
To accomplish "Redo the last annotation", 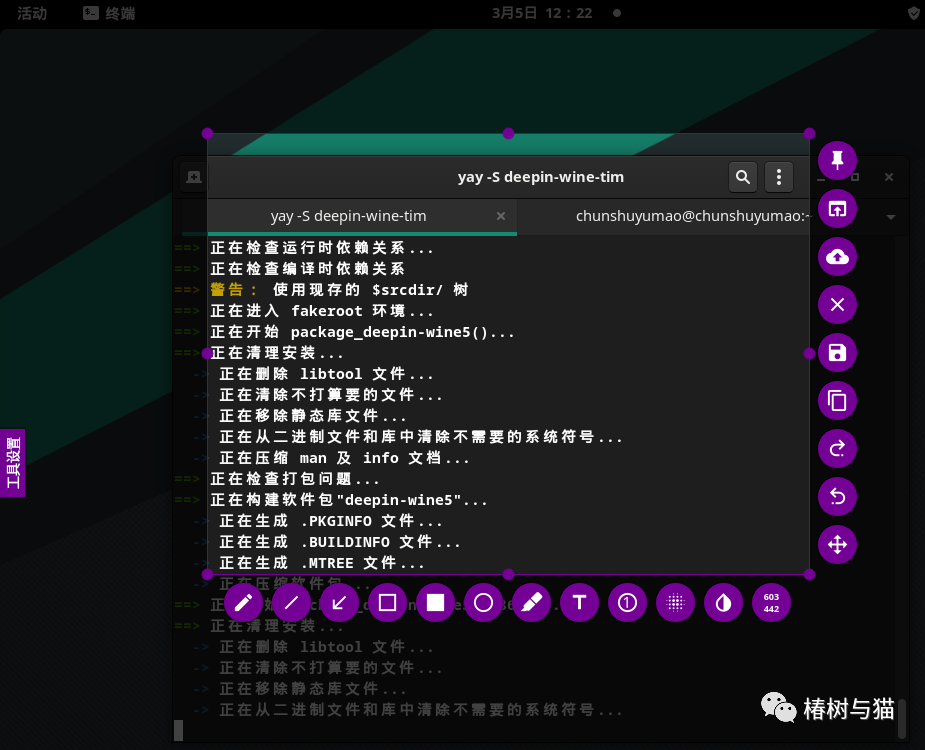I will tap(837, 448).
